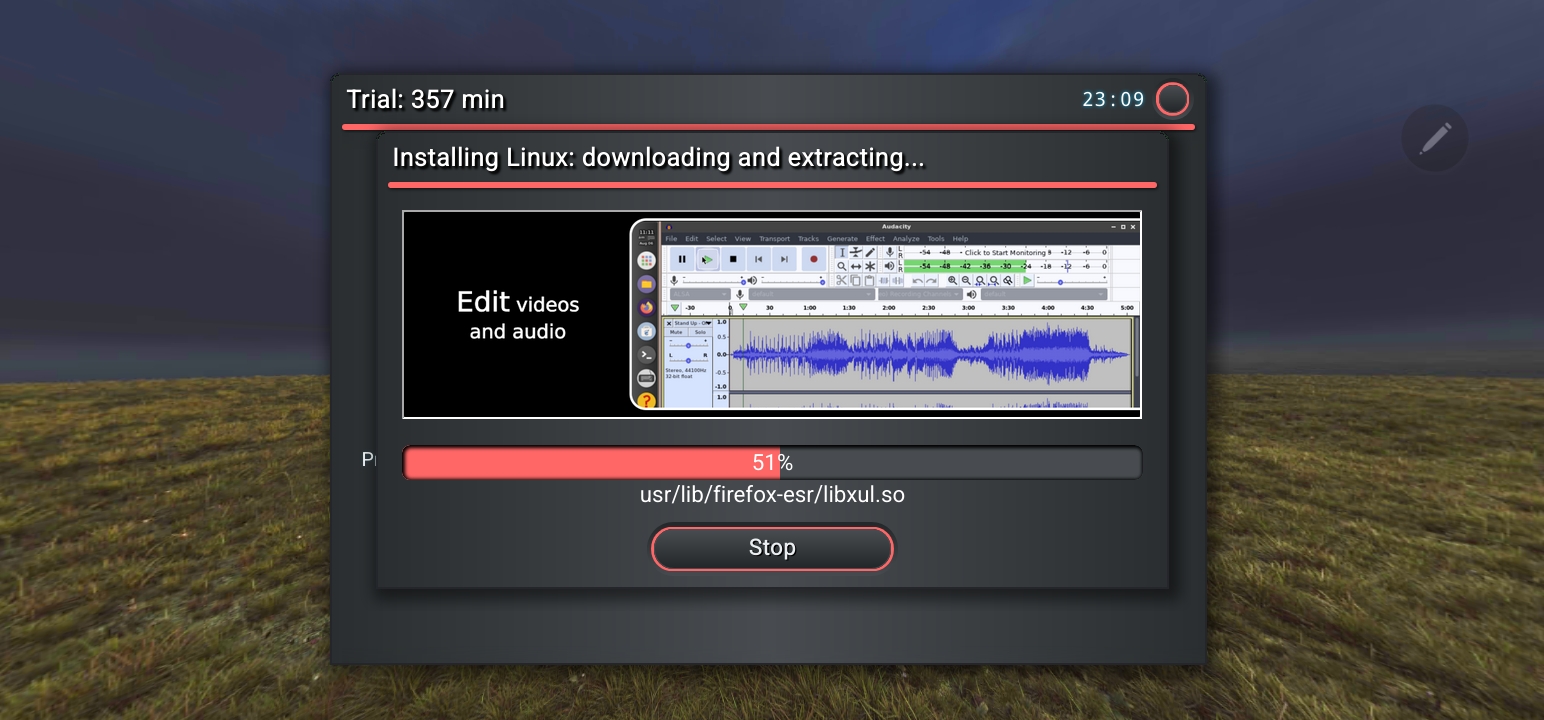Click the Stand Up track gain slider
This screenshot has width=1544, height=720.
pos(688,345)
